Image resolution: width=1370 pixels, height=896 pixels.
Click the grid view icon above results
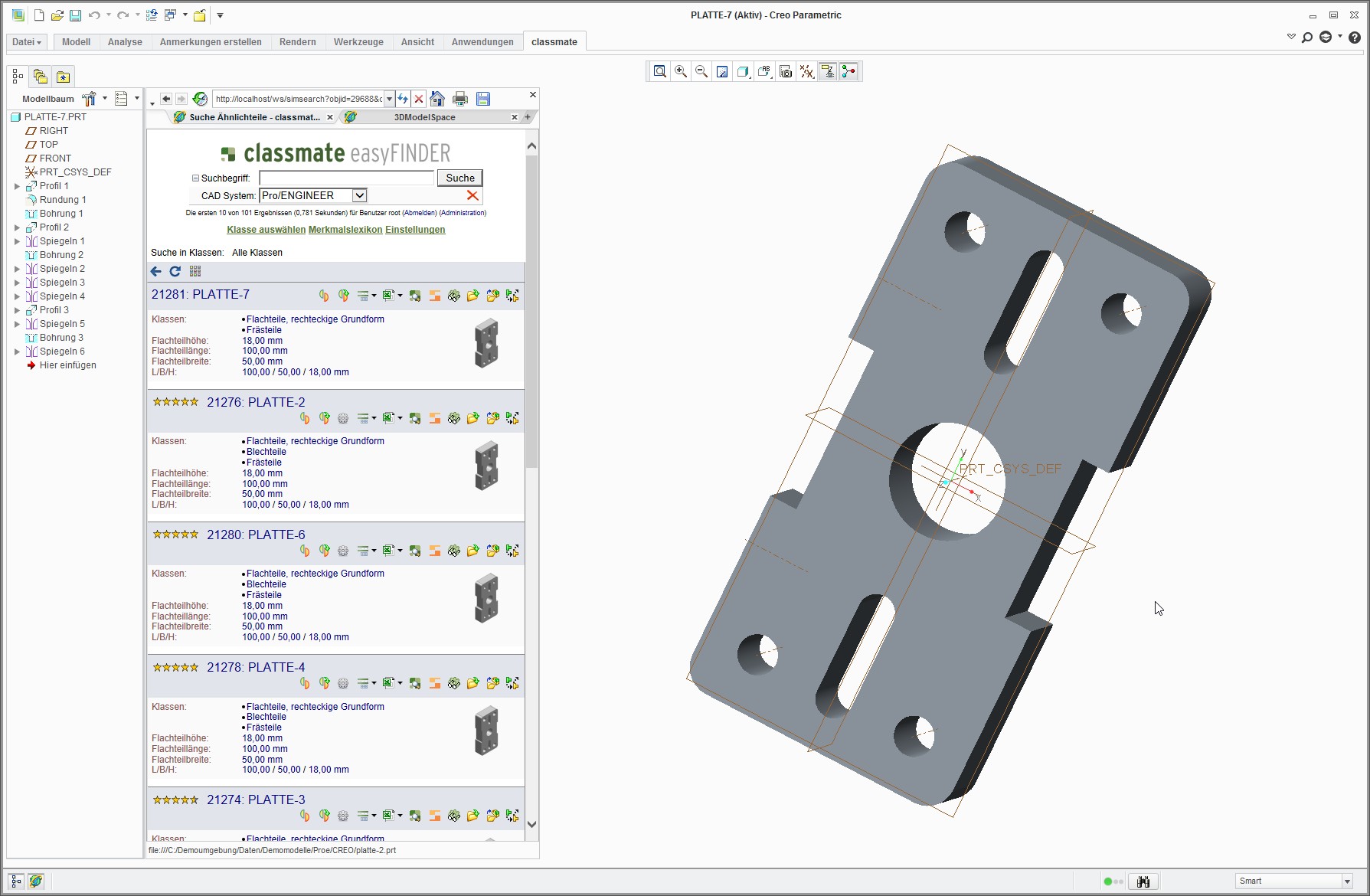click(195, 271)
